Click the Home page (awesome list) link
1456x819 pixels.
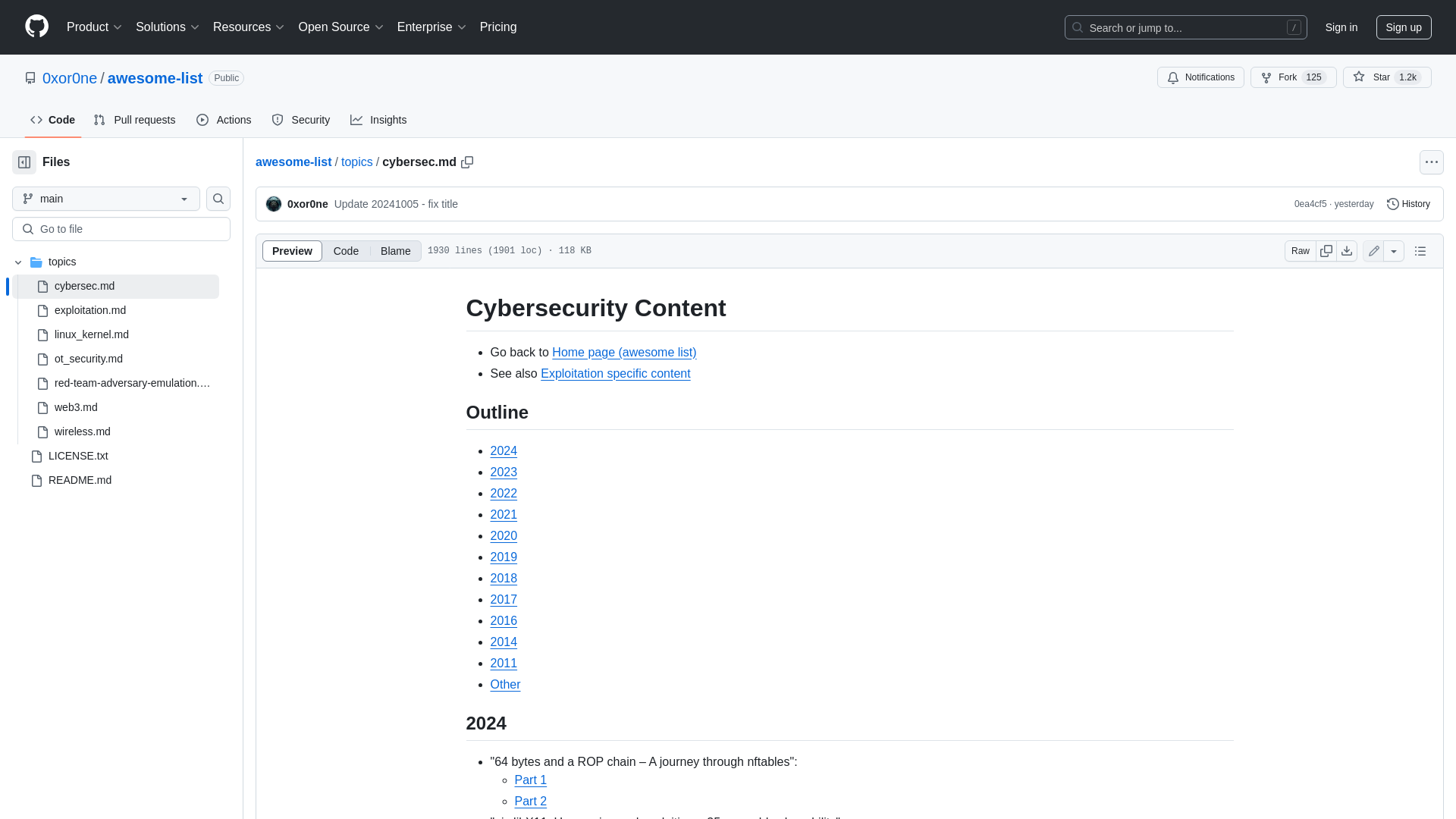click(x=624, y=353)
